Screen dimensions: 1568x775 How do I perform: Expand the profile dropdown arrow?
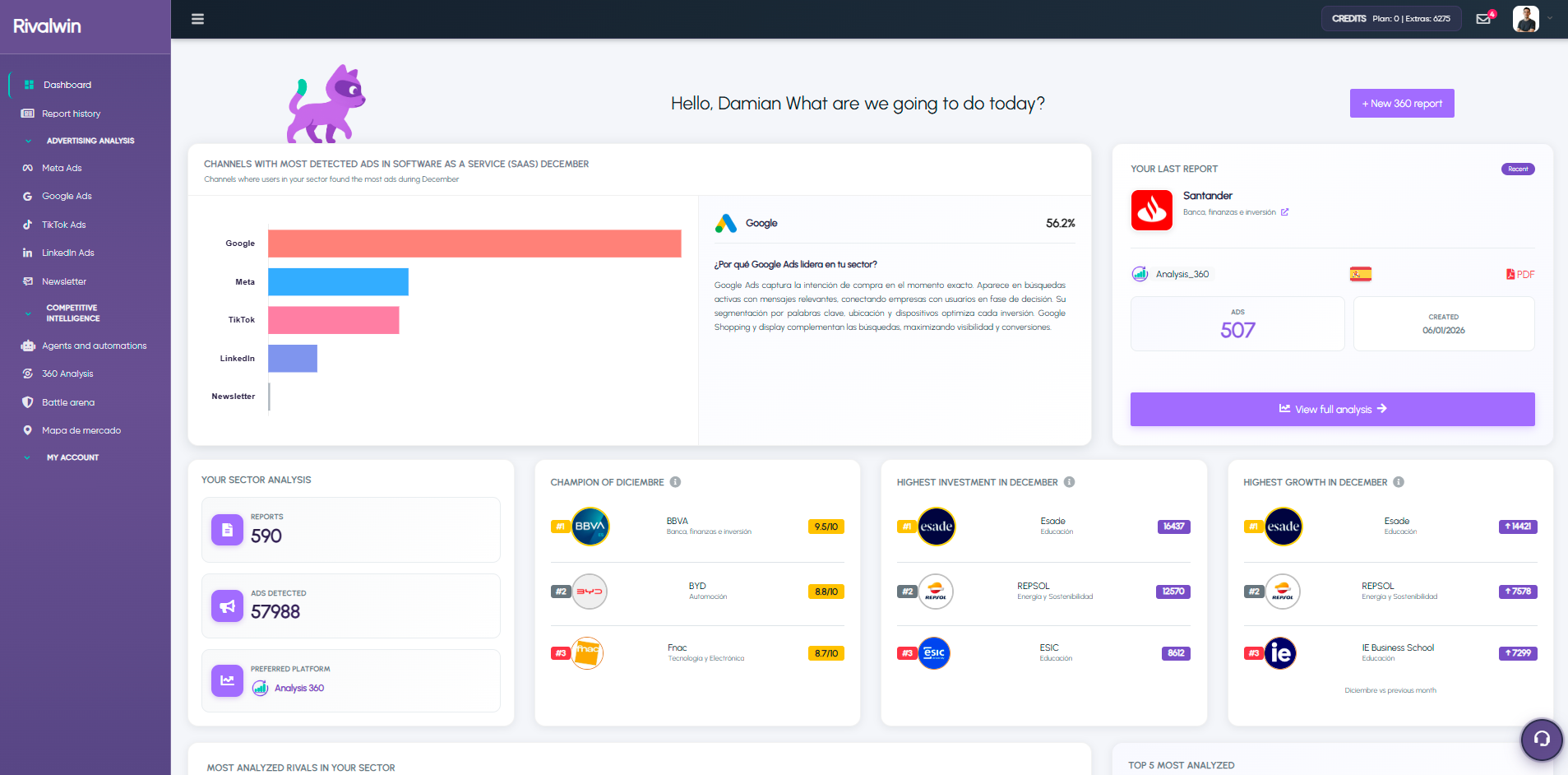1550,18
